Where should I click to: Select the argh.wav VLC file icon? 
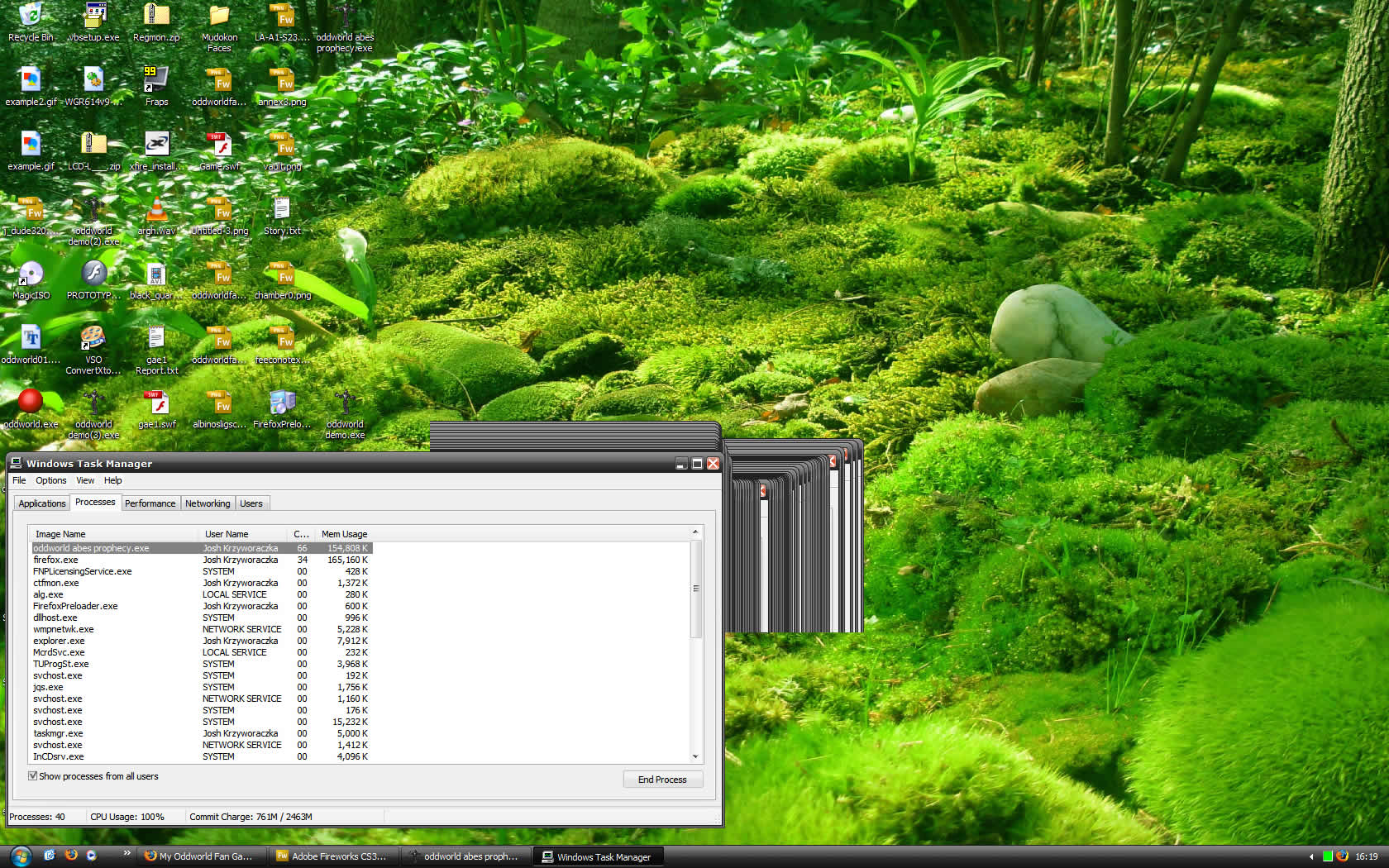point(156,212)
